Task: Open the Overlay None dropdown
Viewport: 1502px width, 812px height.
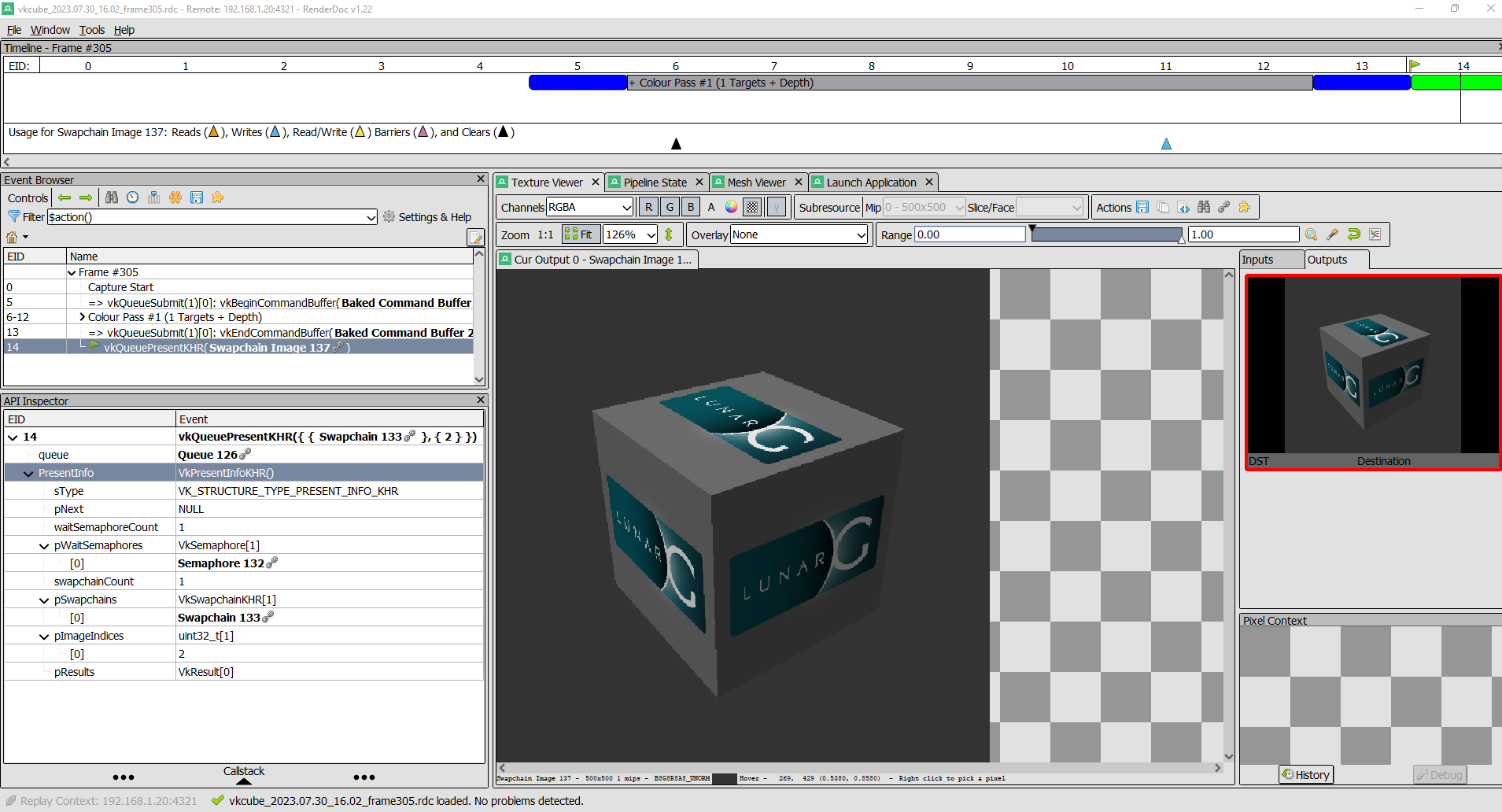Action: coord(799,234)
